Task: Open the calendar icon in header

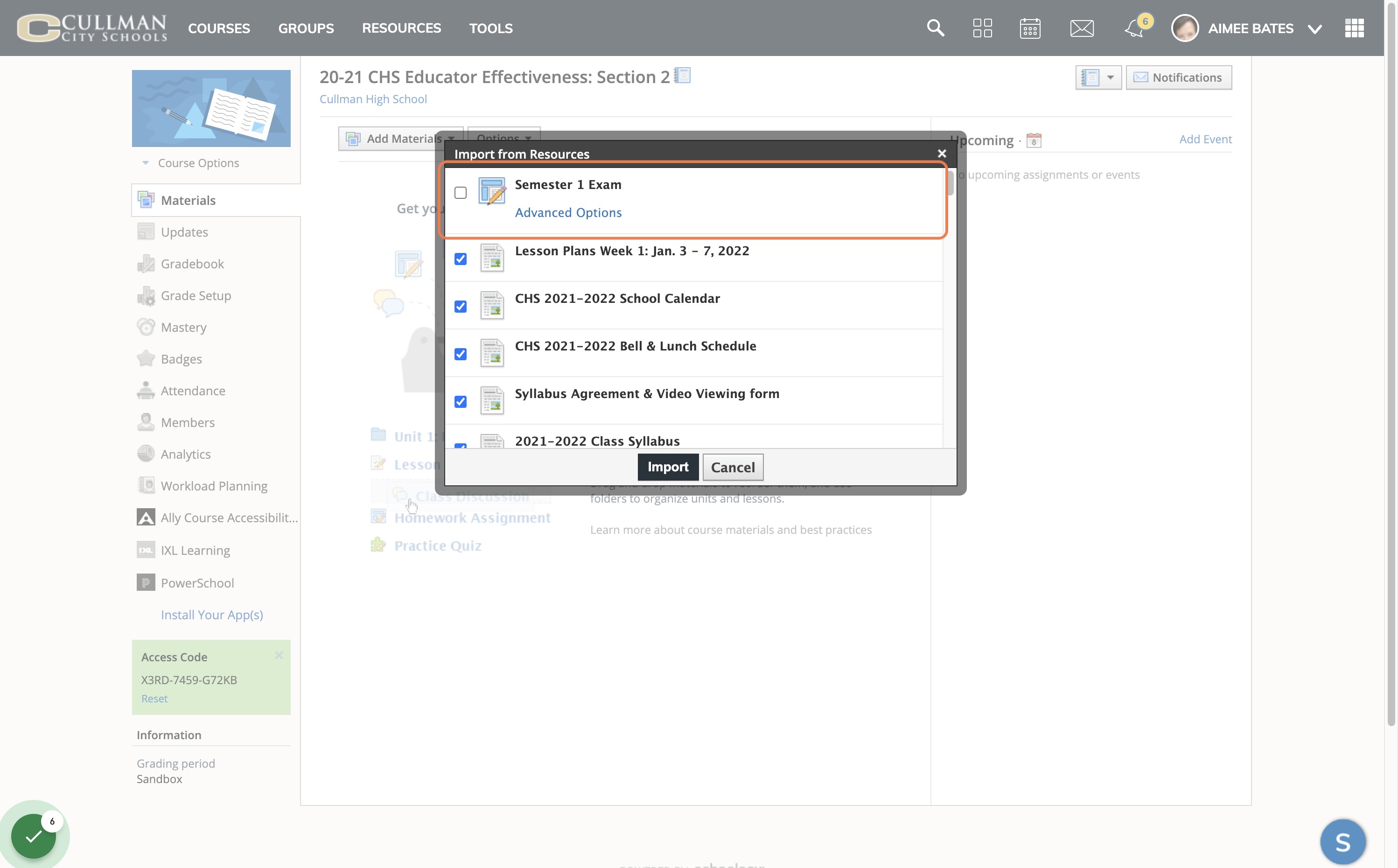Action: click(1030, 28)
